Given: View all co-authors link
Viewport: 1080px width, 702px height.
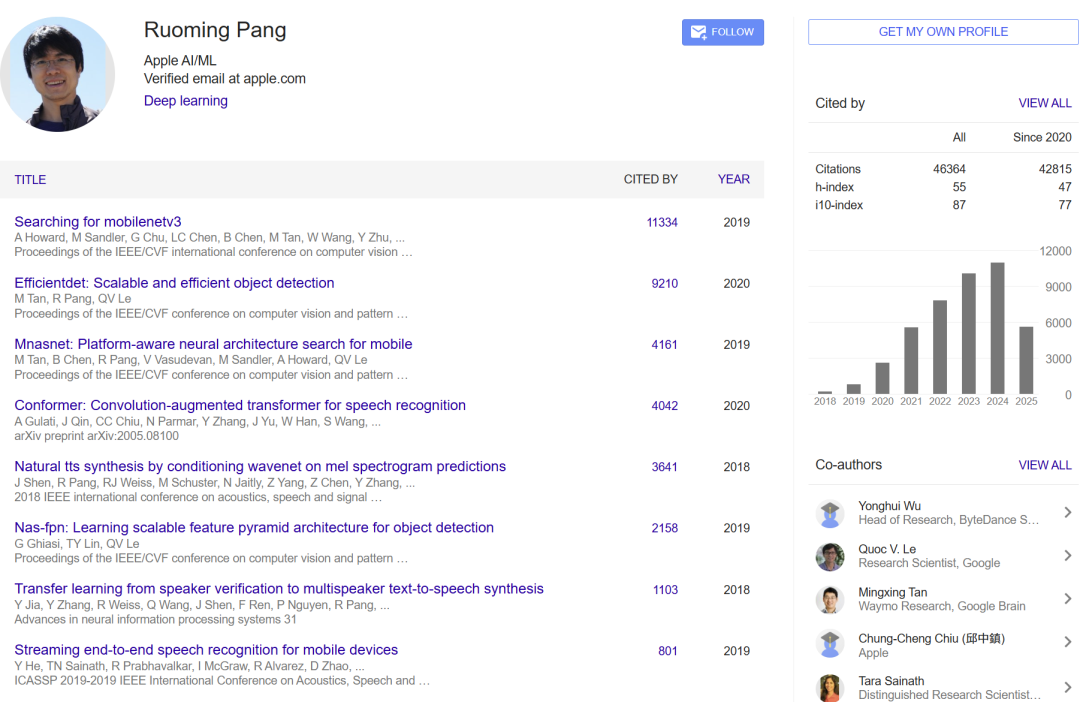Looking at the screenshot, I should pos(1044,465).
